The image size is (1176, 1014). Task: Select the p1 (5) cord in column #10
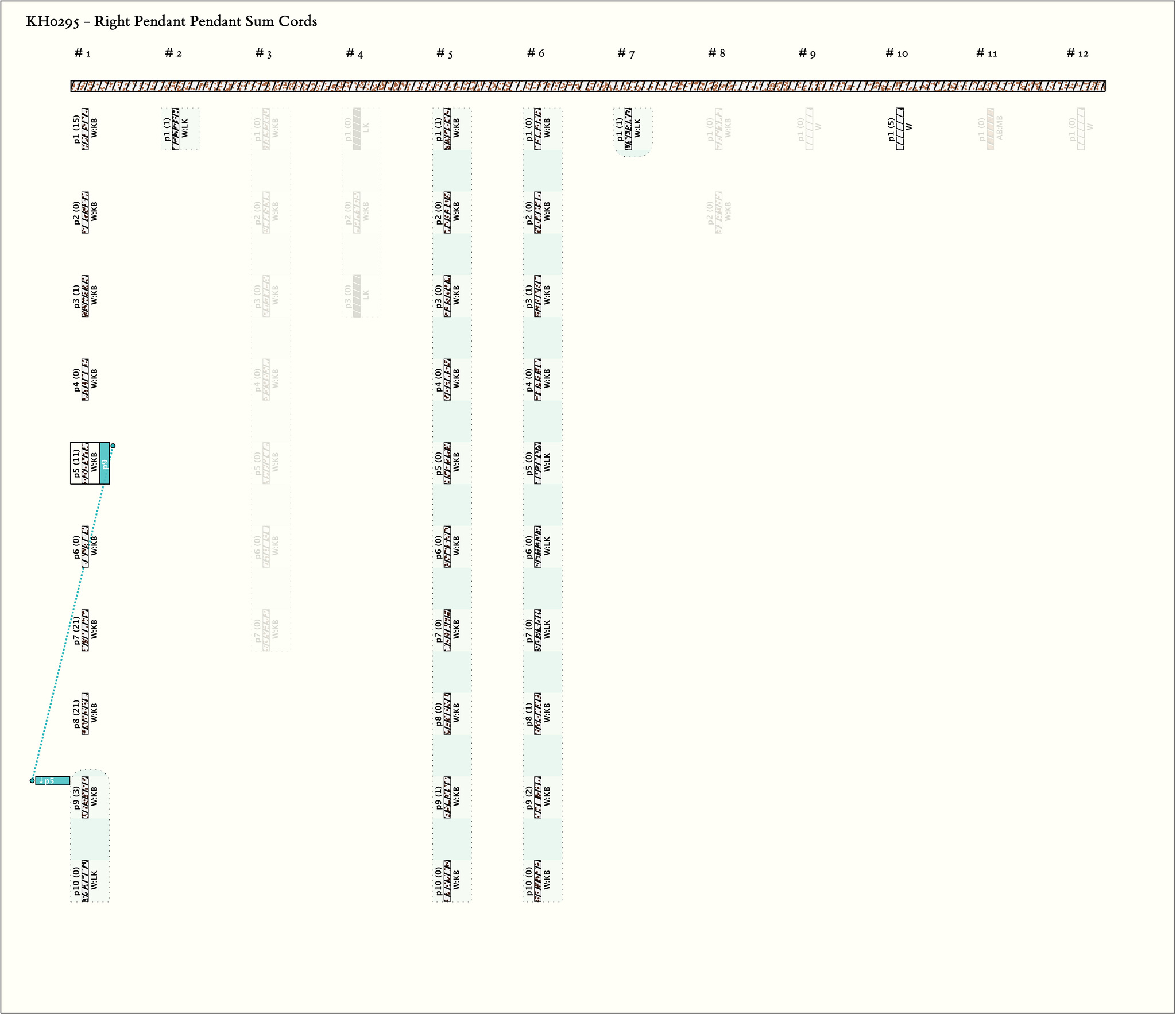coord(900,129)
